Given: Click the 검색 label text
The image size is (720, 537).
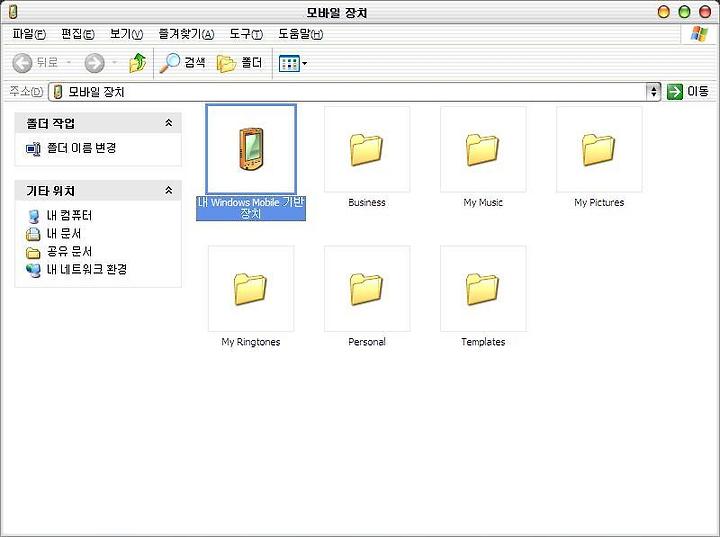Looking at the screenshot, I should coord(195,62).
